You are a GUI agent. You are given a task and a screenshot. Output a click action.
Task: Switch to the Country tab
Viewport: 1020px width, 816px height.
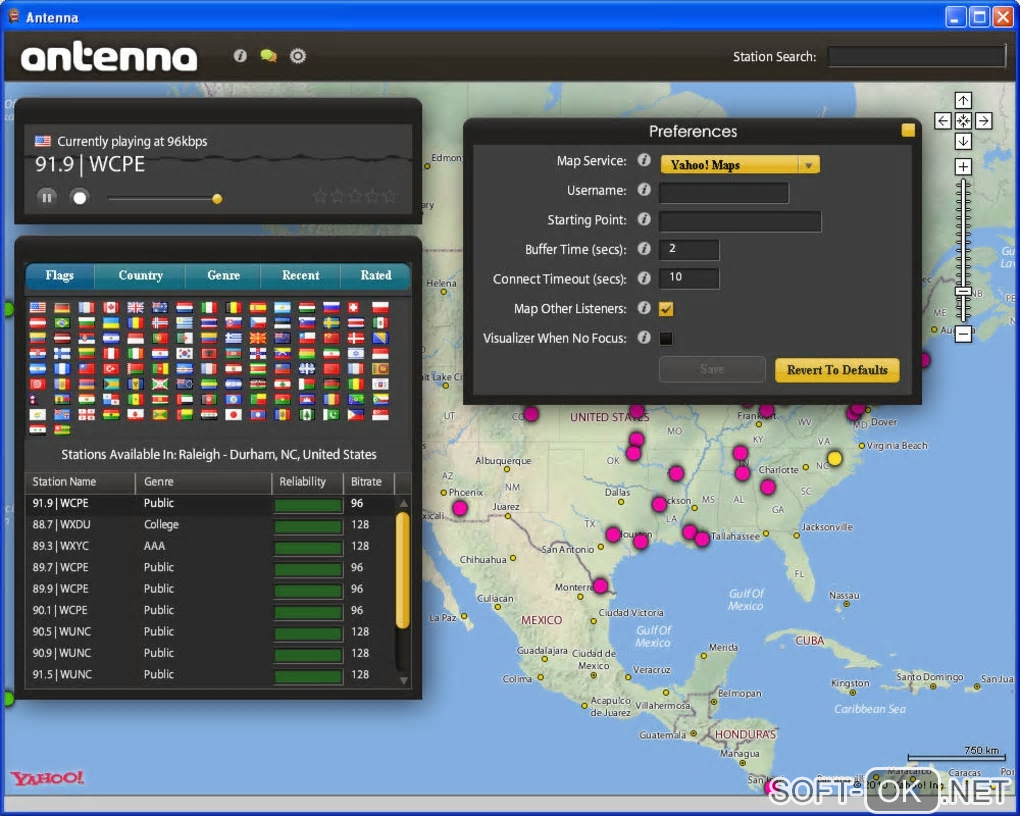click(x=141, y=275)
